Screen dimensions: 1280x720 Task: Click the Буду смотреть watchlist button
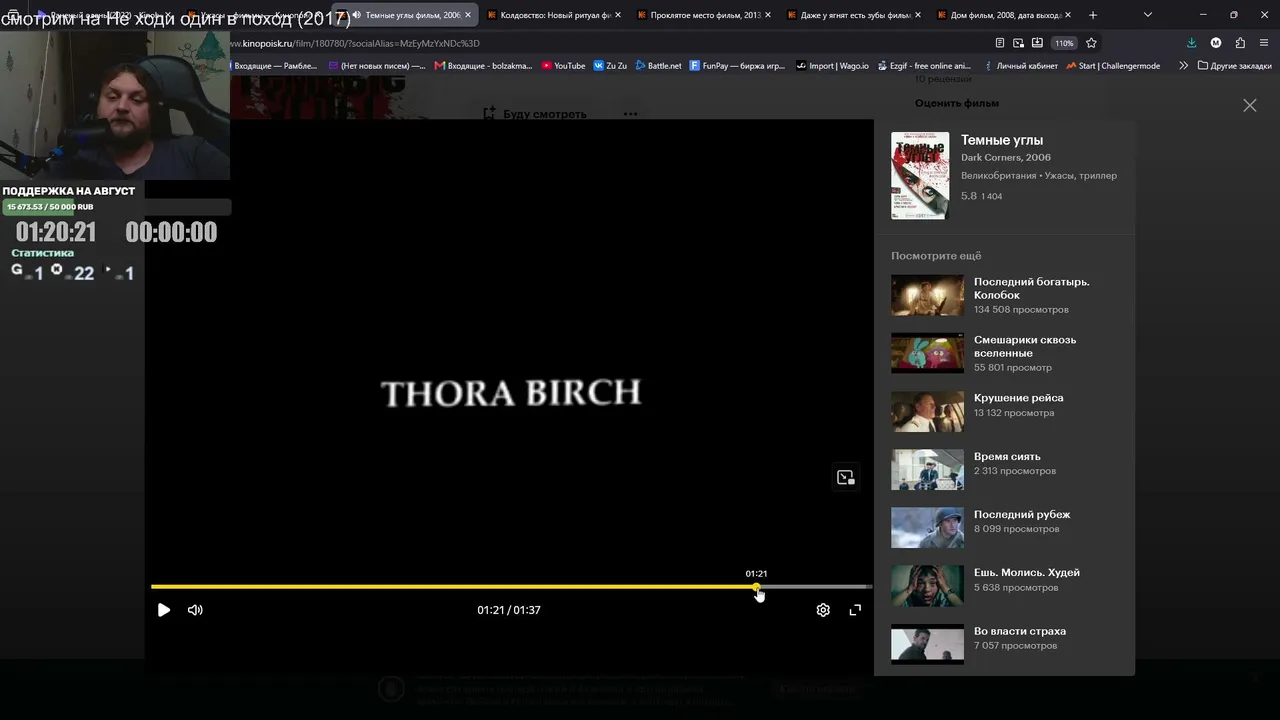click(535, 114)
